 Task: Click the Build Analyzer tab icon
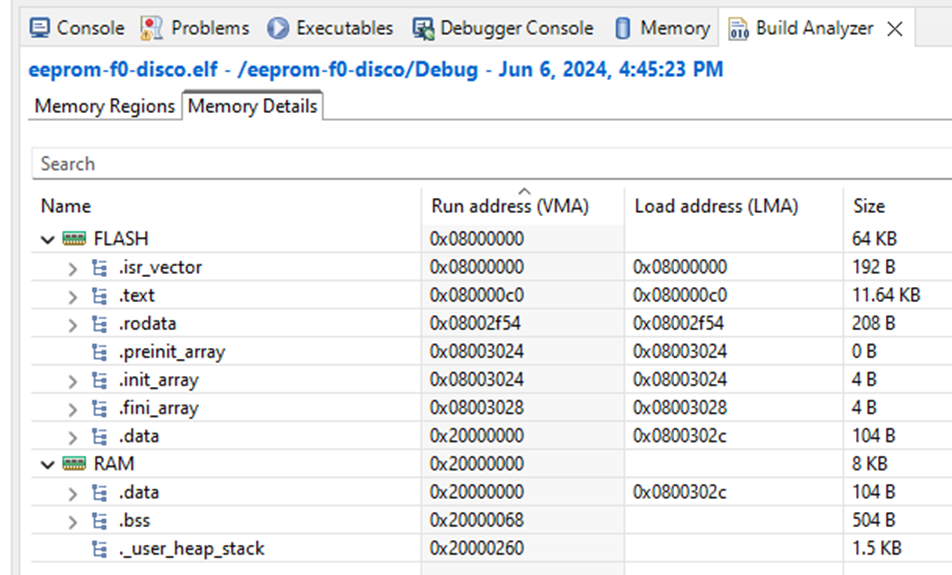(x=739, y=28)
